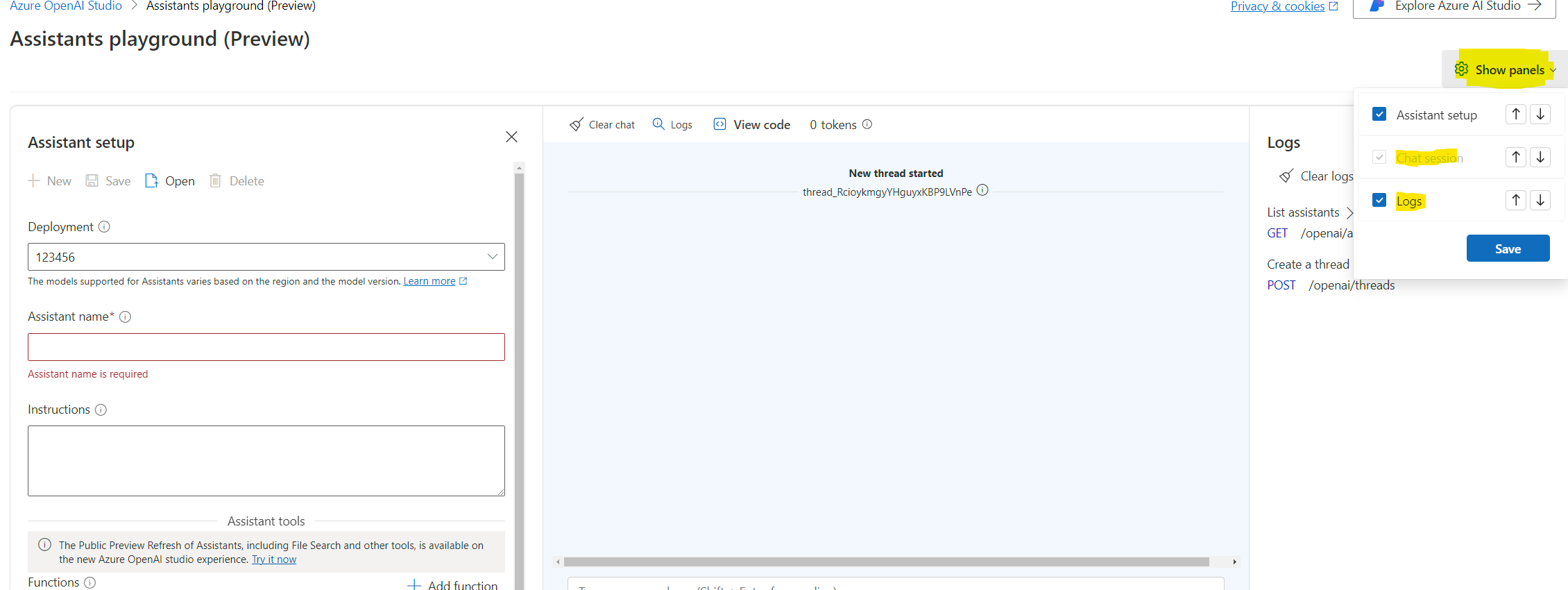Click the broom icon beside Clear chat

[577, 125]
